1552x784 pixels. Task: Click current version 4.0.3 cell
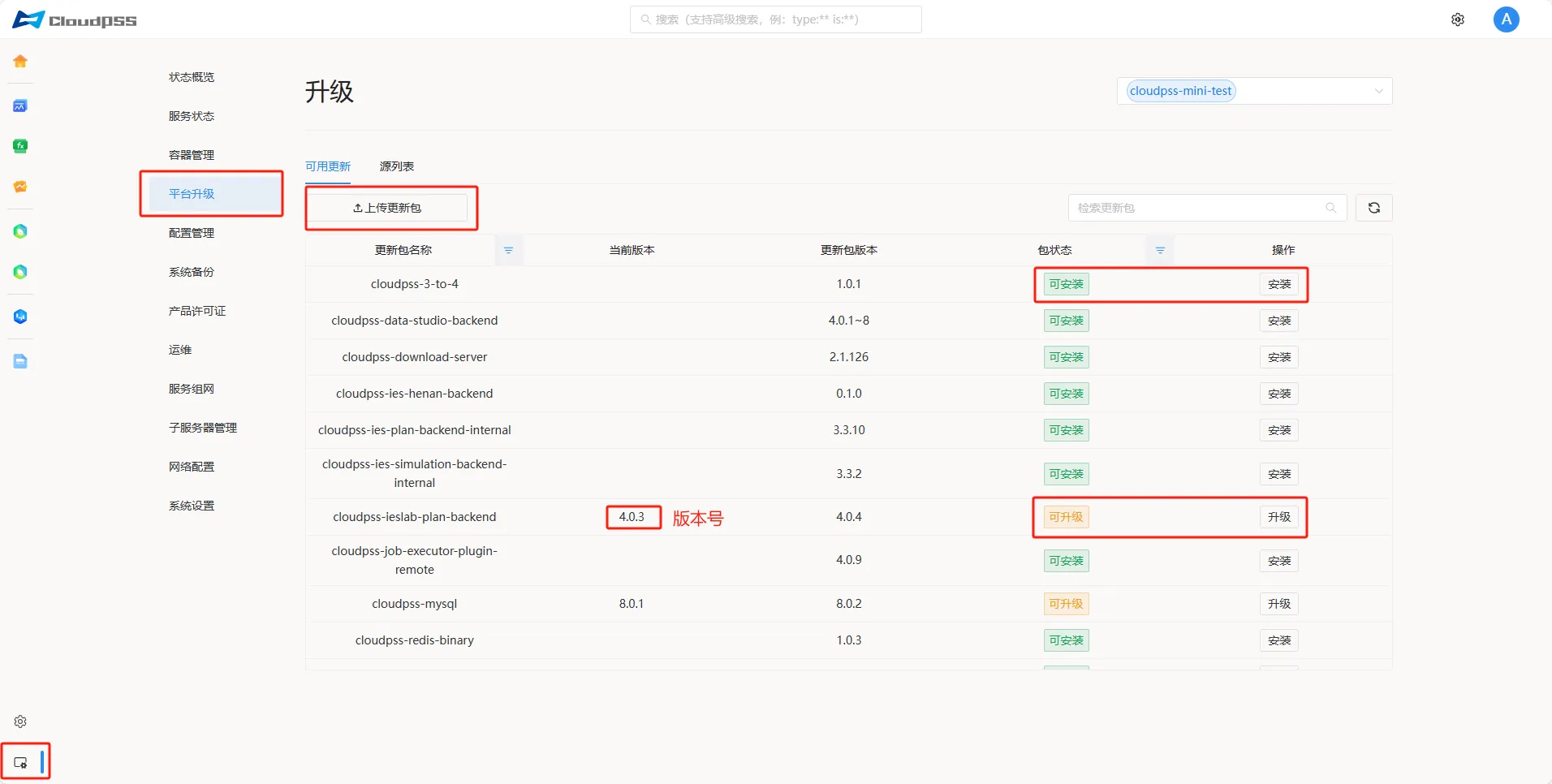click(x=632, y=517)
